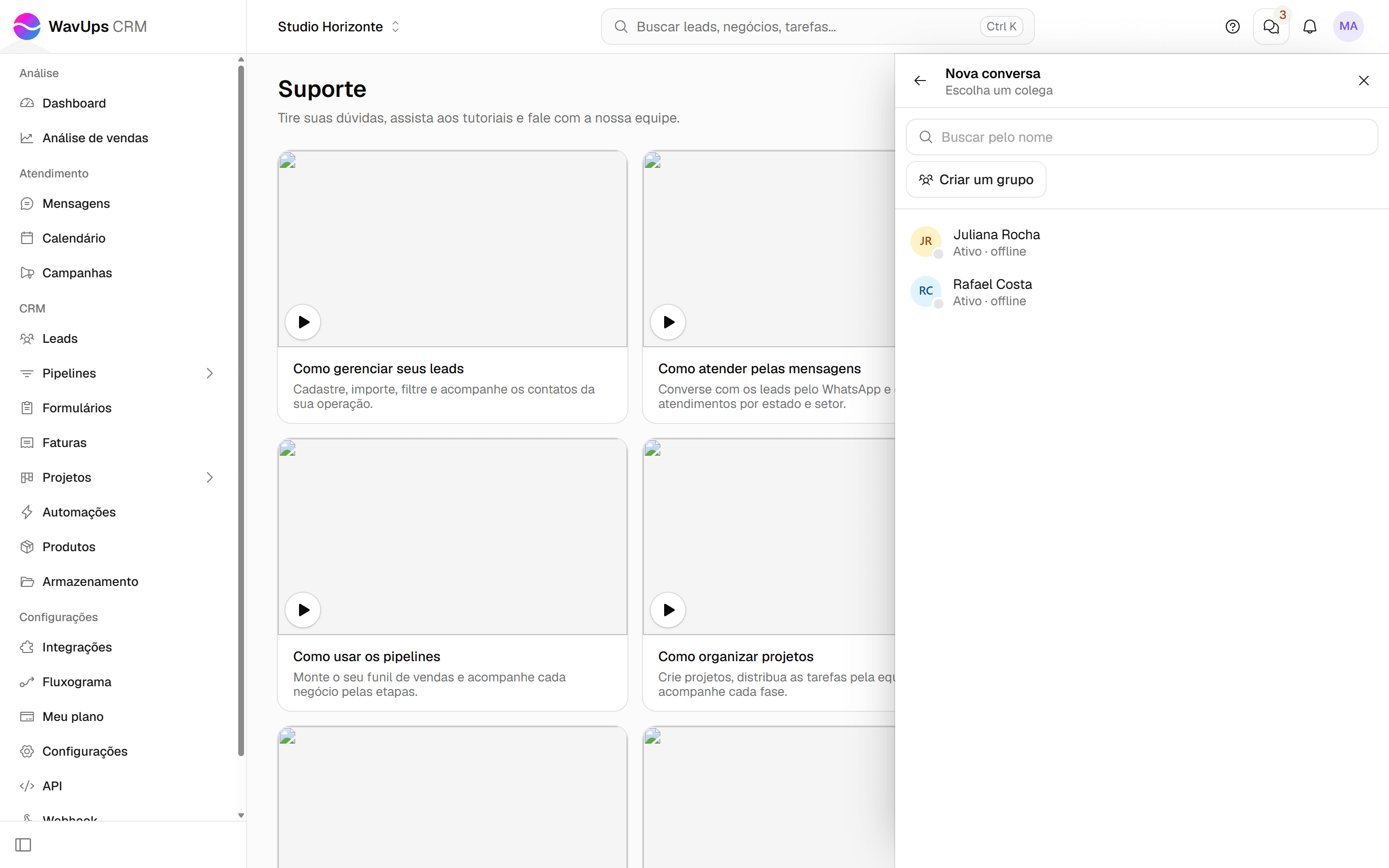Screen dimensions: 1389x868
Task: Click the sidebar scrollbar up arrow
Action: [241, 59]
